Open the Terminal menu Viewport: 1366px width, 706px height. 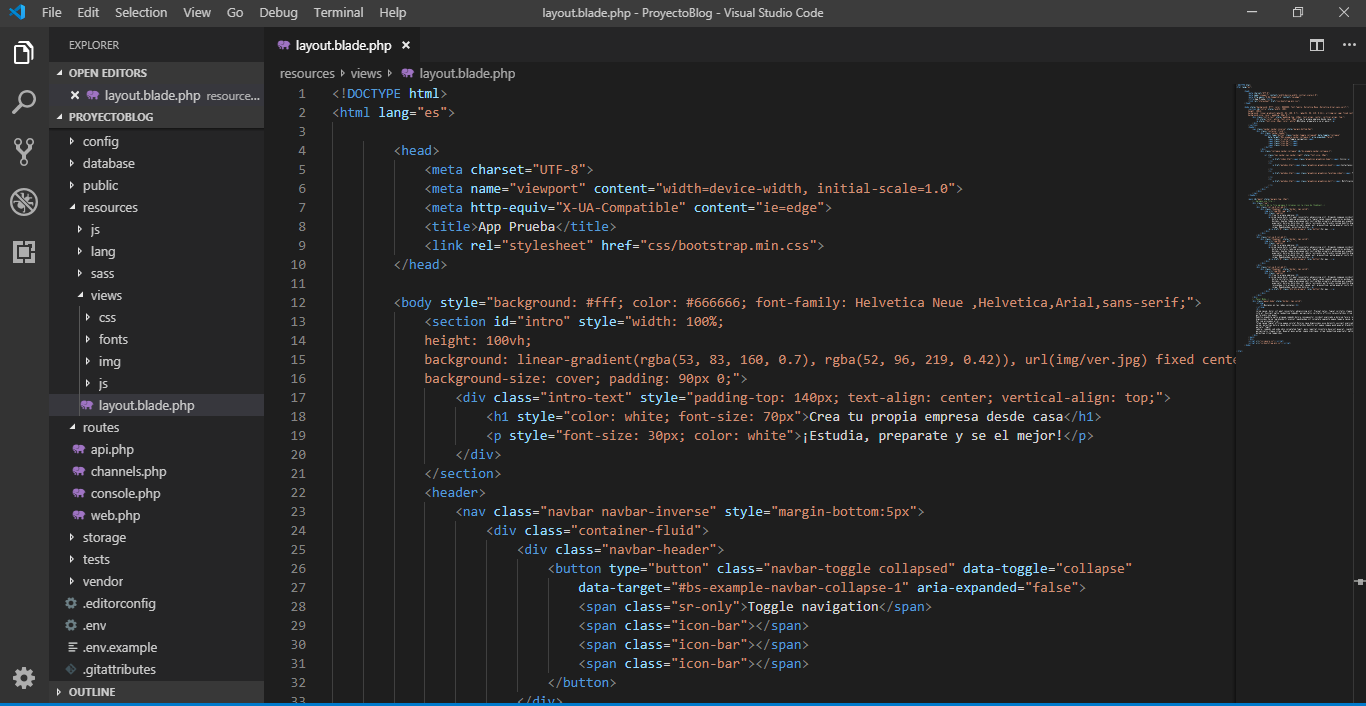point(338,13)
